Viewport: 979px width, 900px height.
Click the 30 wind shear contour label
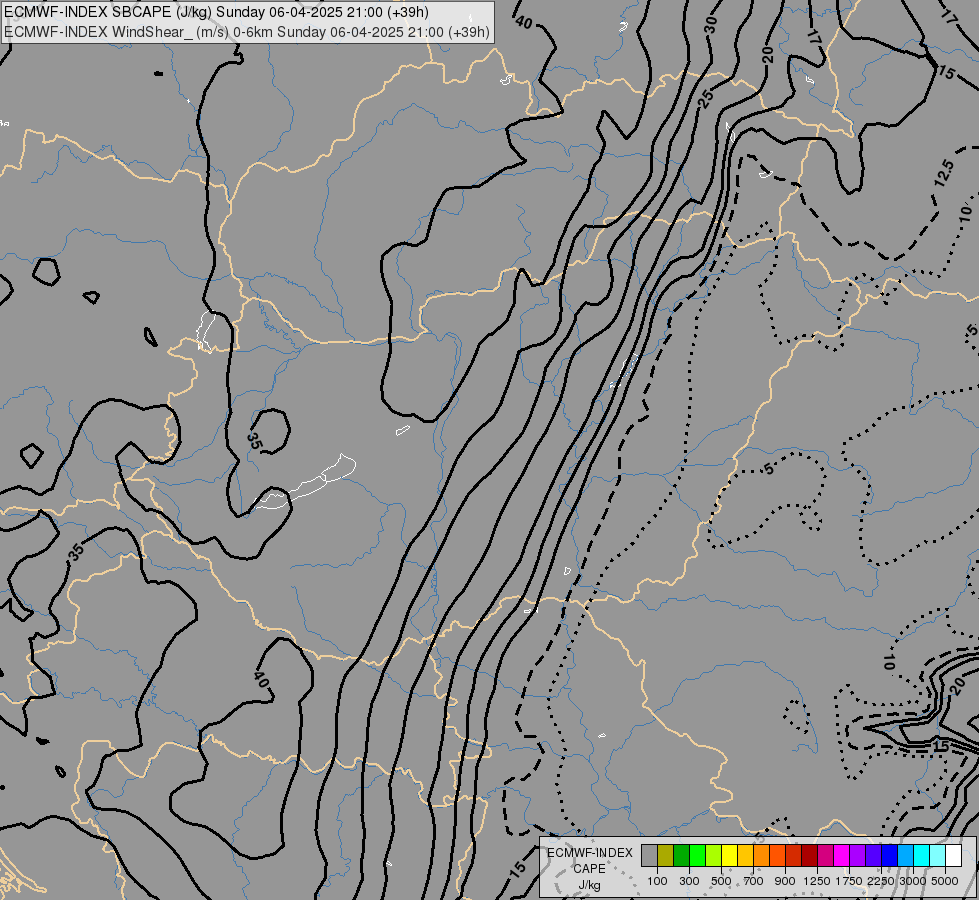pyautogui.click(x=710, y=24)
